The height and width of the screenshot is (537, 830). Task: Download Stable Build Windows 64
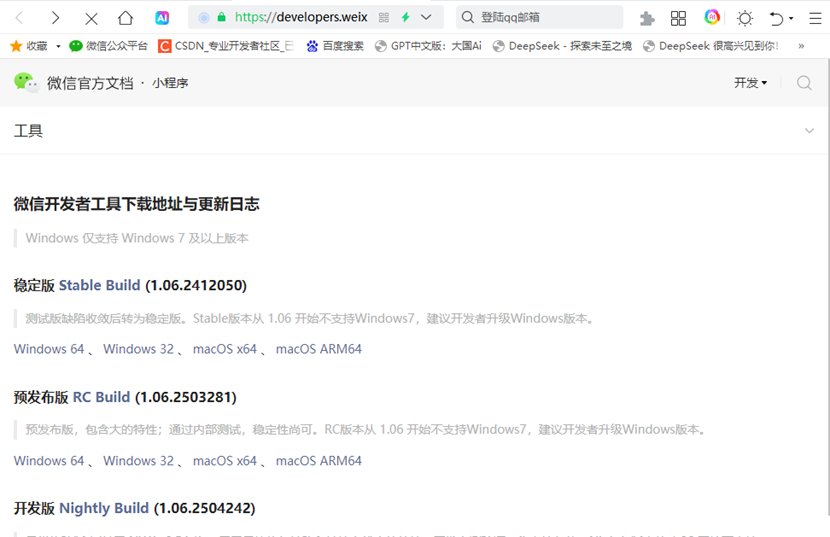click(49, 349)
